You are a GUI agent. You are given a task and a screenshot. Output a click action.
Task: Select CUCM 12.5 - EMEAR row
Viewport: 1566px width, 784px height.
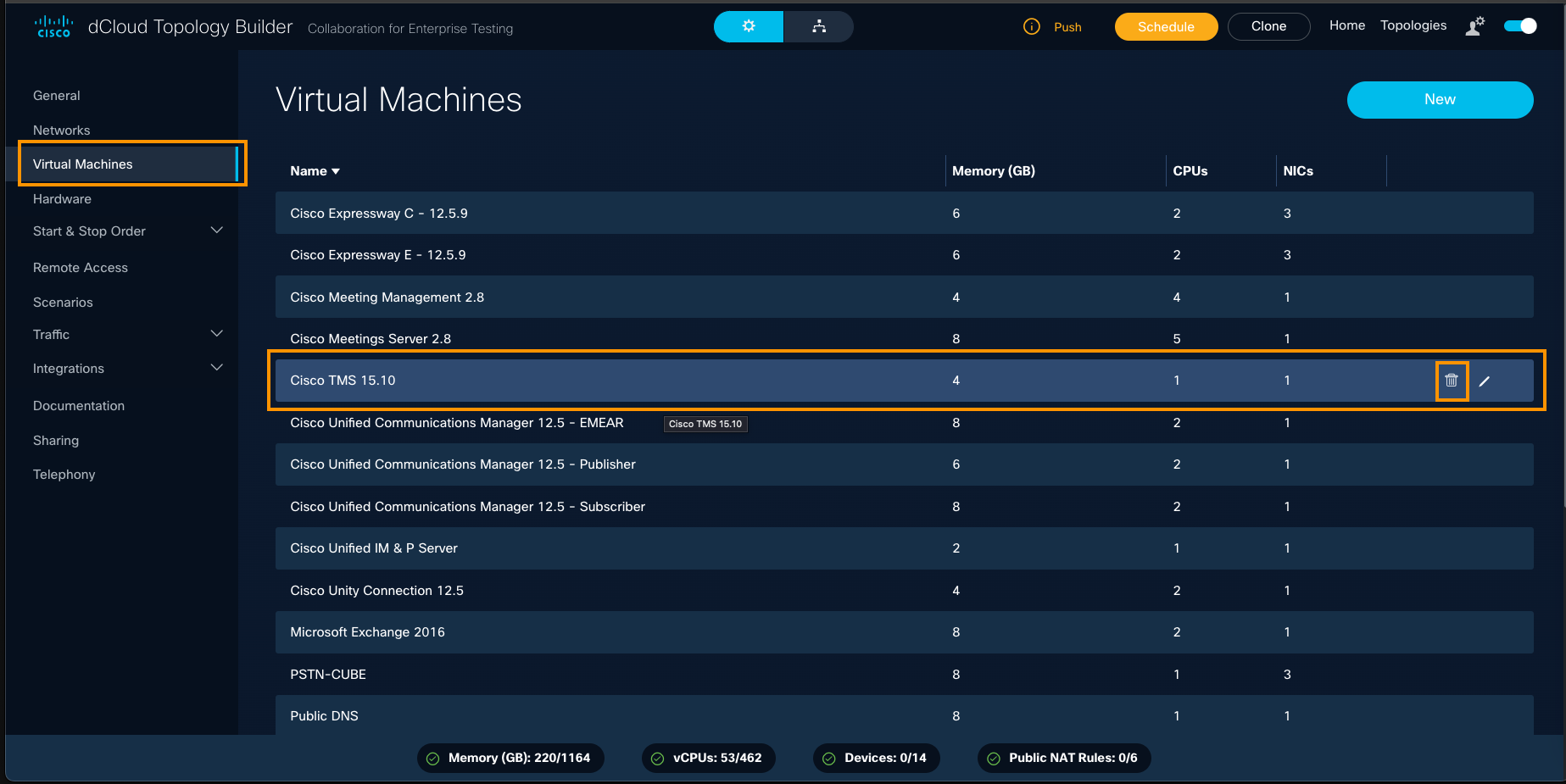(x=904, y=423)
